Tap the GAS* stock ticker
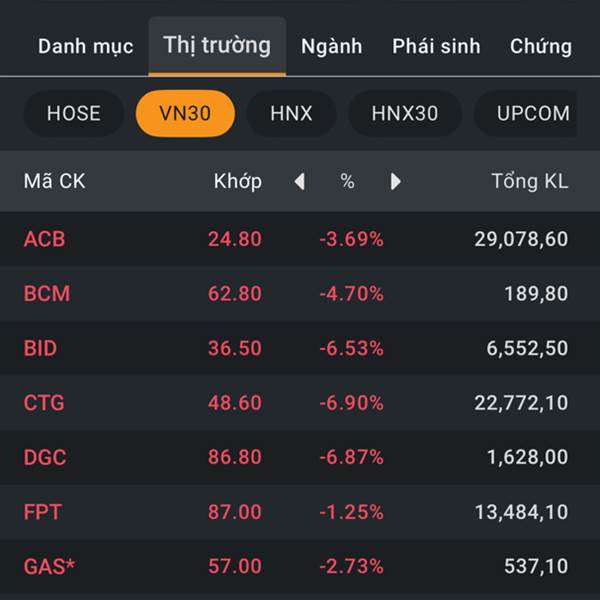Screen dimensions: 600x600 pos(49,566)
